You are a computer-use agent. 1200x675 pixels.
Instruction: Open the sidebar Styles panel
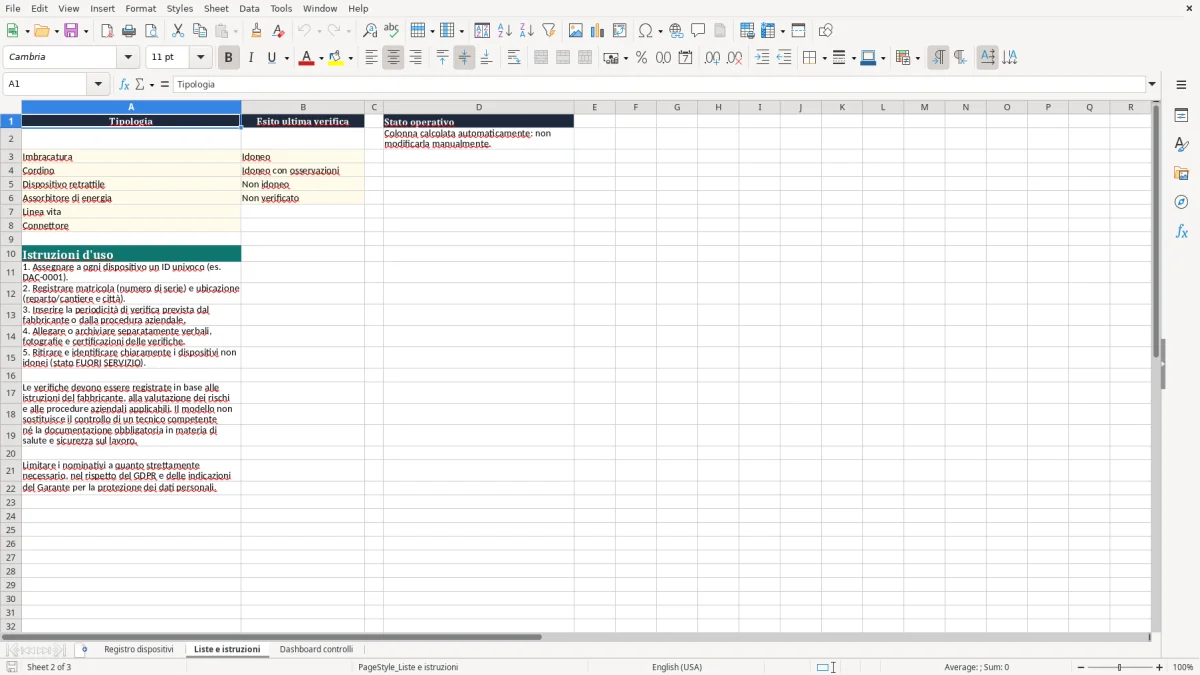pyautogui.click(x=1181, y=145)
